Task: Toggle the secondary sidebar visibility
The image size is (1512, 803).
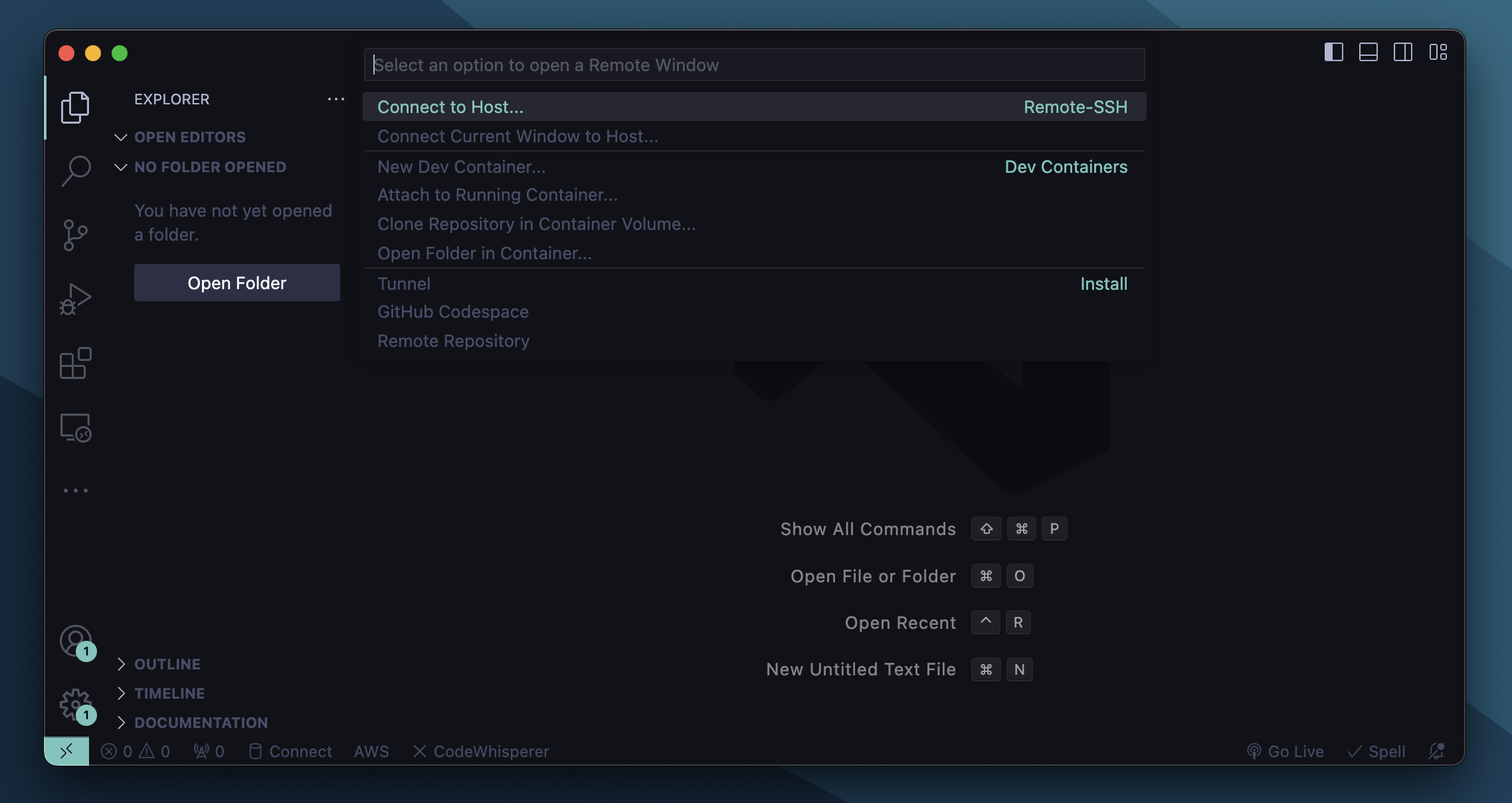Action: click(1404, 53)
